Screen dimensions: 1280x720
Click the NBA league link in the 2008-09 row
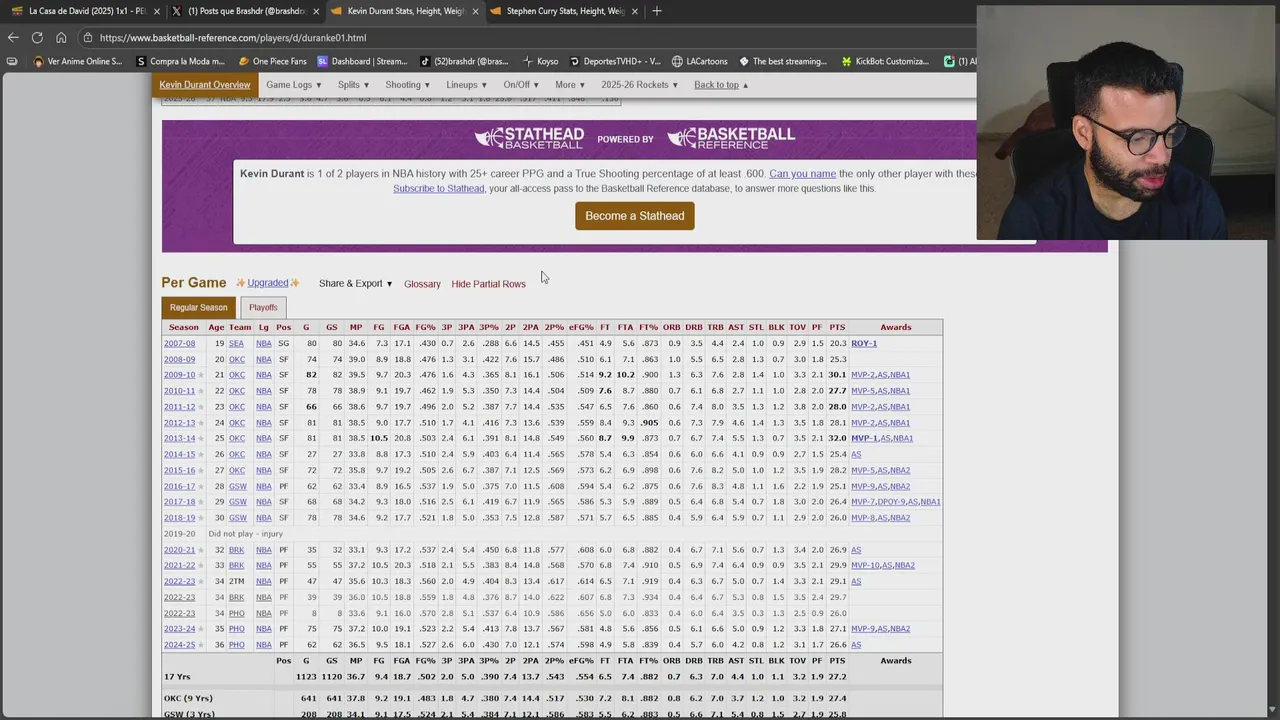coord(263,359)
